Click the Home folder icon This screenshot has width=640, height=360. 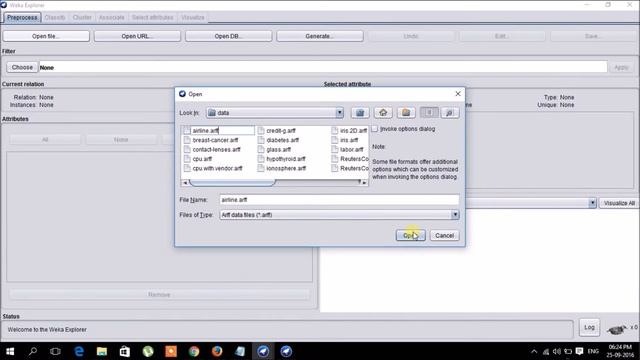tap(383, 113)
